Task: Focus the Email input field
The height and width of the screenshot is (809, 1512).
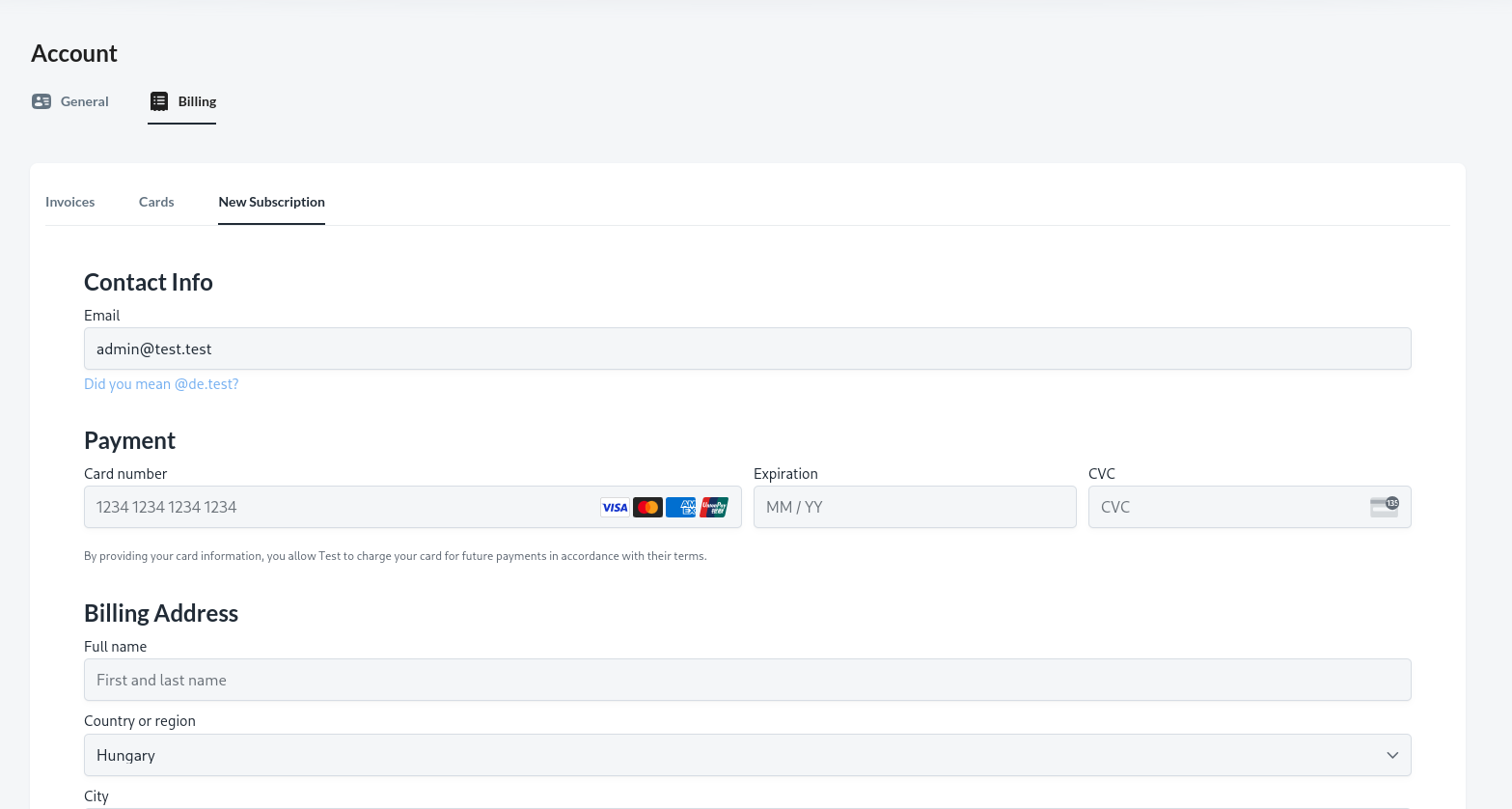Action: tap(747, 349)
